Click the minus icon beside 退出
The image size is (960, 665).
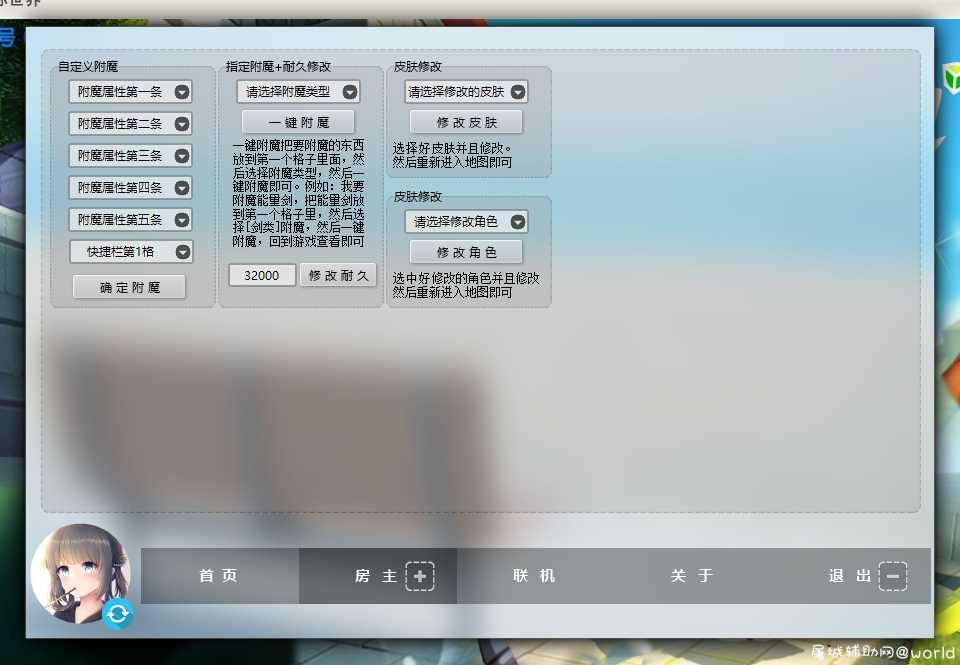(x=893, y=576)
